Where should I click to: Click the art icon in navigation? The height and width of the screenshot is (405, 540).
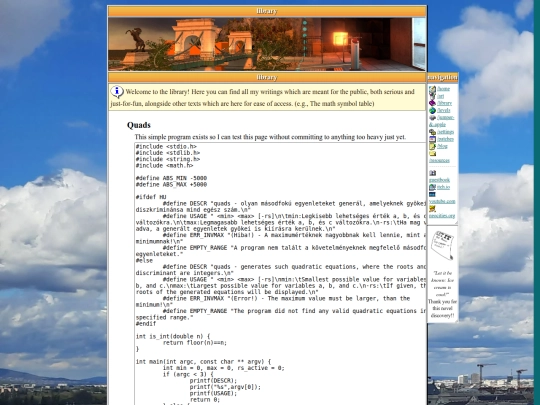coord(432,96)
